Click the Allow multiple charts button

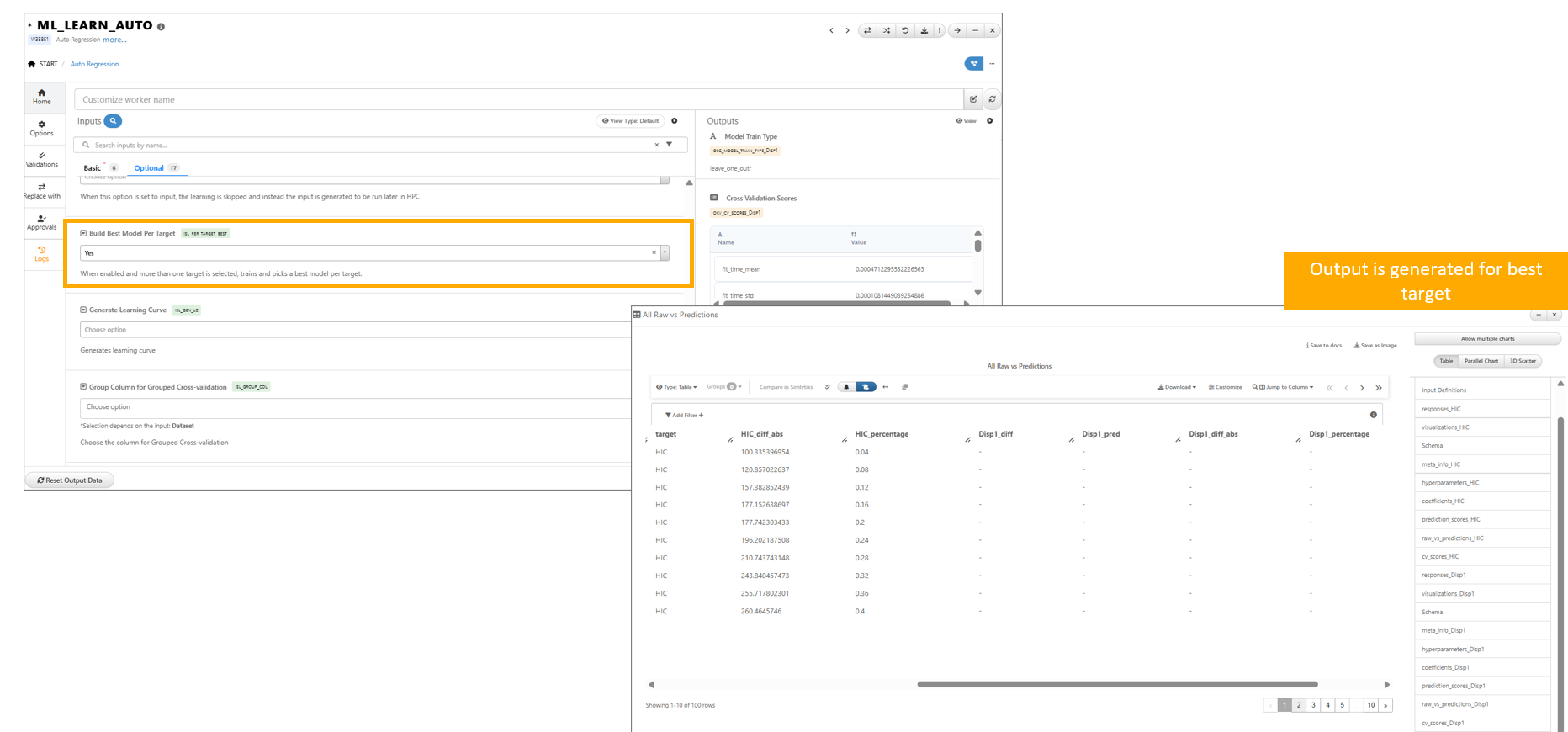1487,339
